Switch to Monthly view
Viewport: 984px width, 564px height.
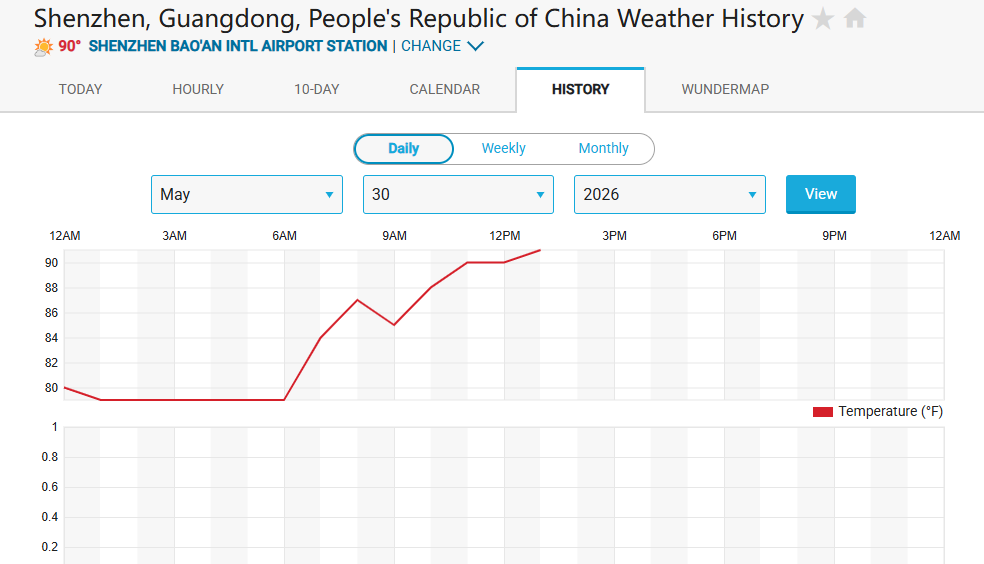[x=603, y=148]
